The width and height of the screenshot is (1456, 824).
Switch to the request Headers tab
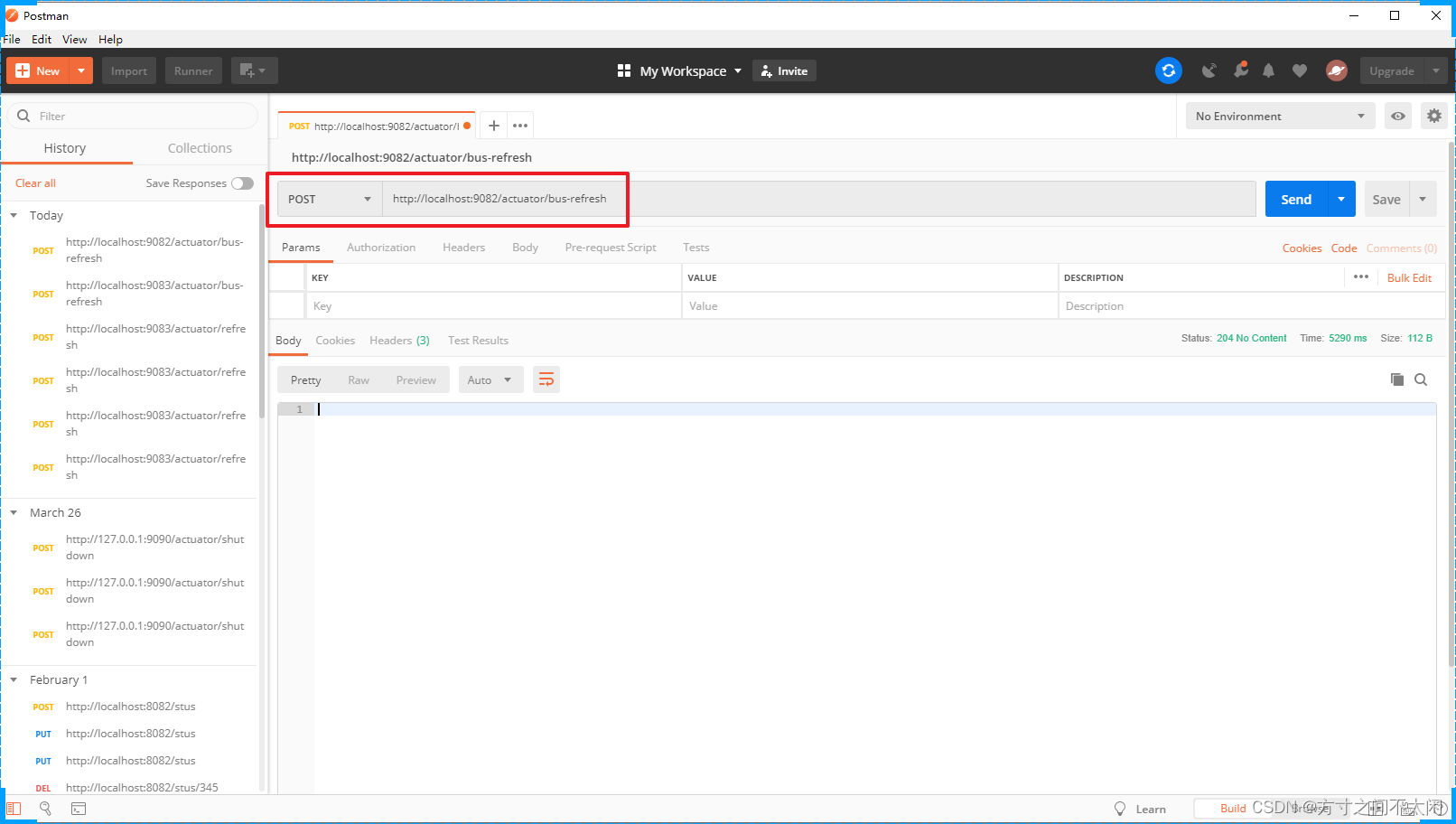(463, 247)
